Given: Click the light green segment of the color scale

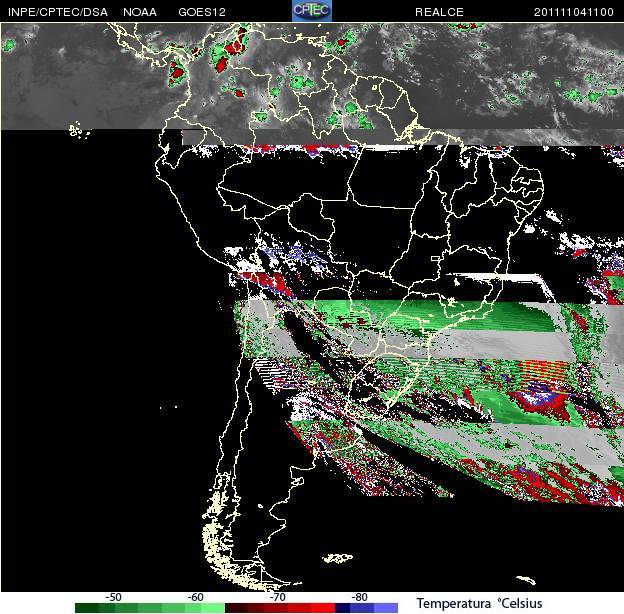Looking at the screenshot, I should pos(213,608).
